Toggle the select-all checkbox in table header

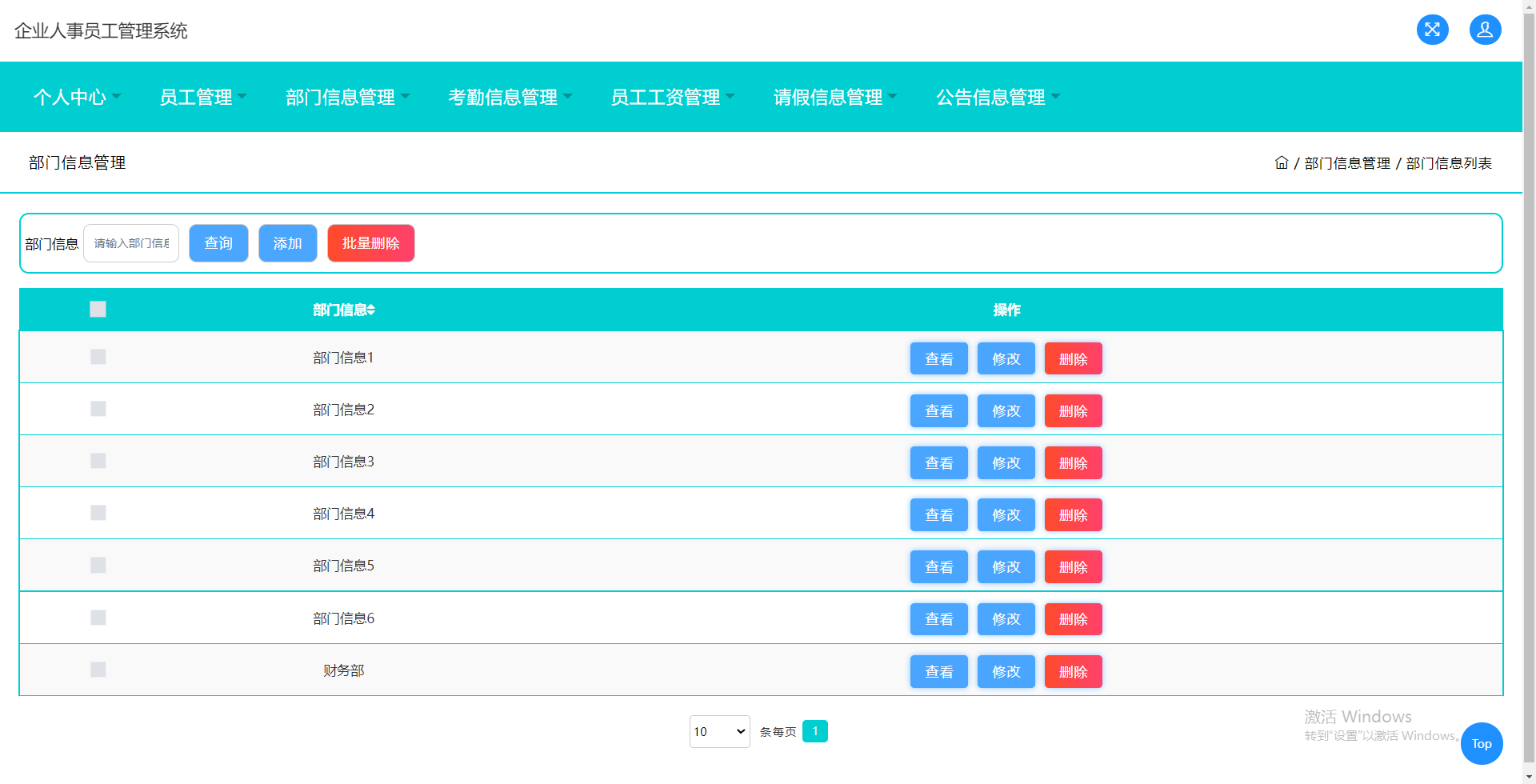[x=98, y=309]
